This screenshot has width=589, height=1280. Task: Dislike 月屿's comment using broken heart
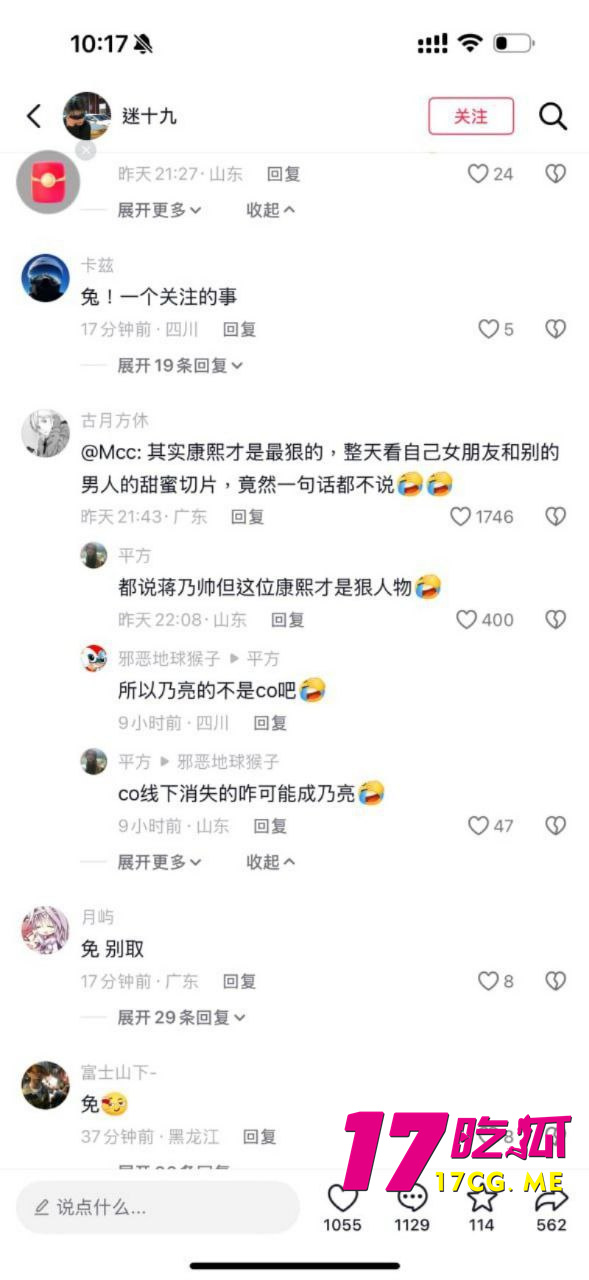[x=556, y=982]
